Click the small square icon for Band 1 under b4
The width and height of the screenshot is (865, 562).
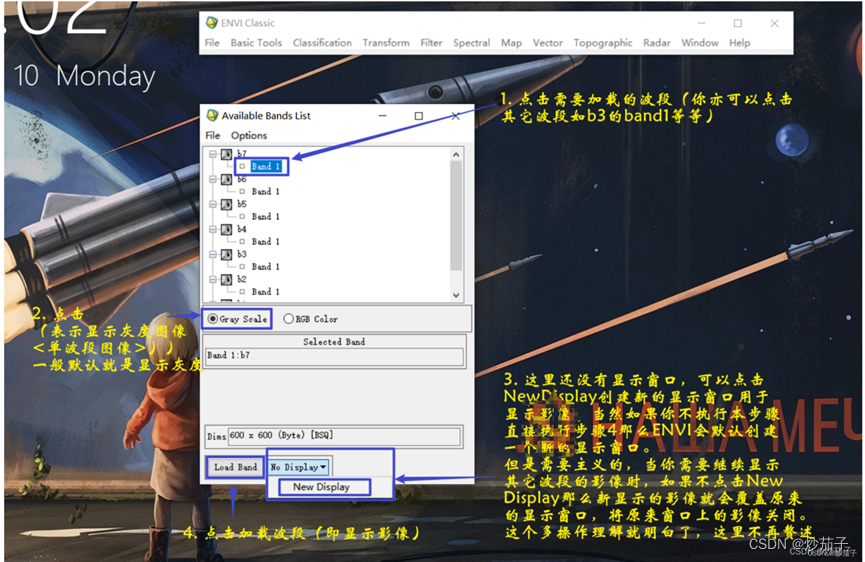(242, 242)
